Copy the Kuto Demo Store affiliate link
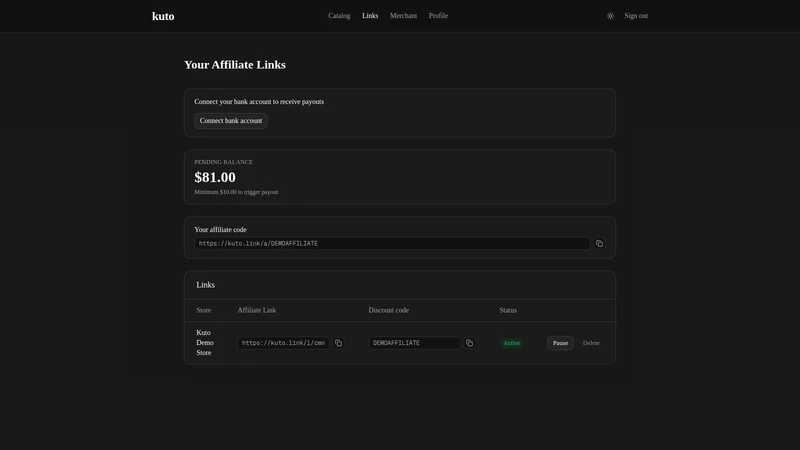This screenshot has height=450, width=800. 338,343
